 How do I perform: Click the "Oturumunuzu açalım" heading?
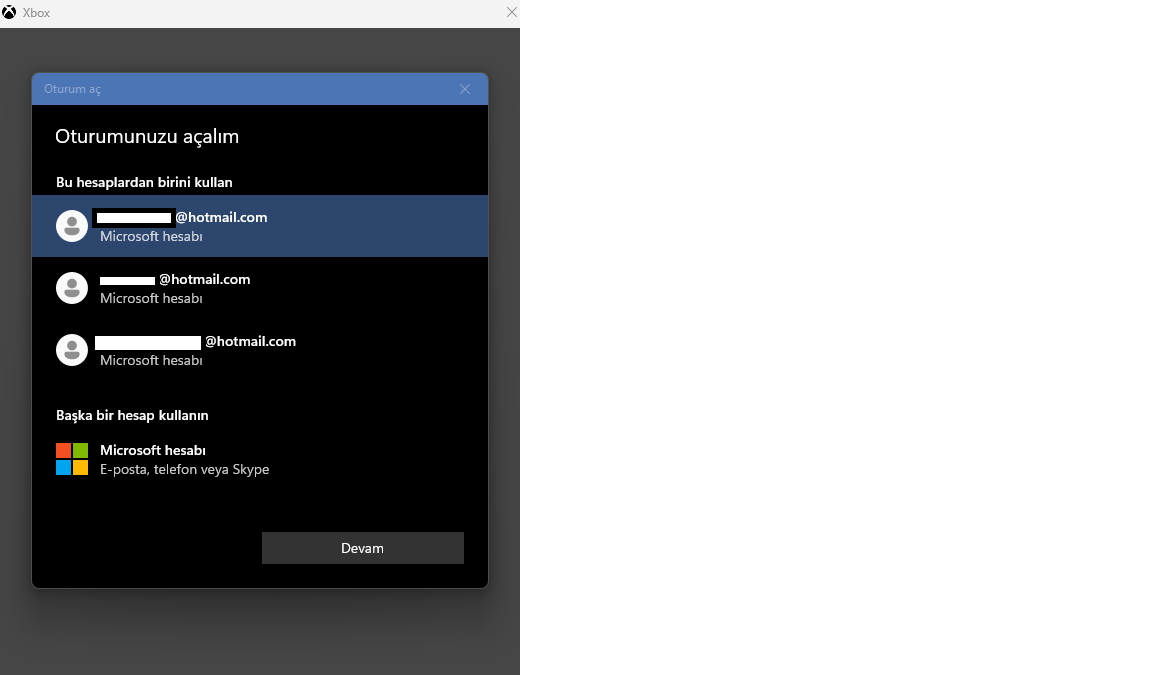pyautogui.click(x=147, y=137)
